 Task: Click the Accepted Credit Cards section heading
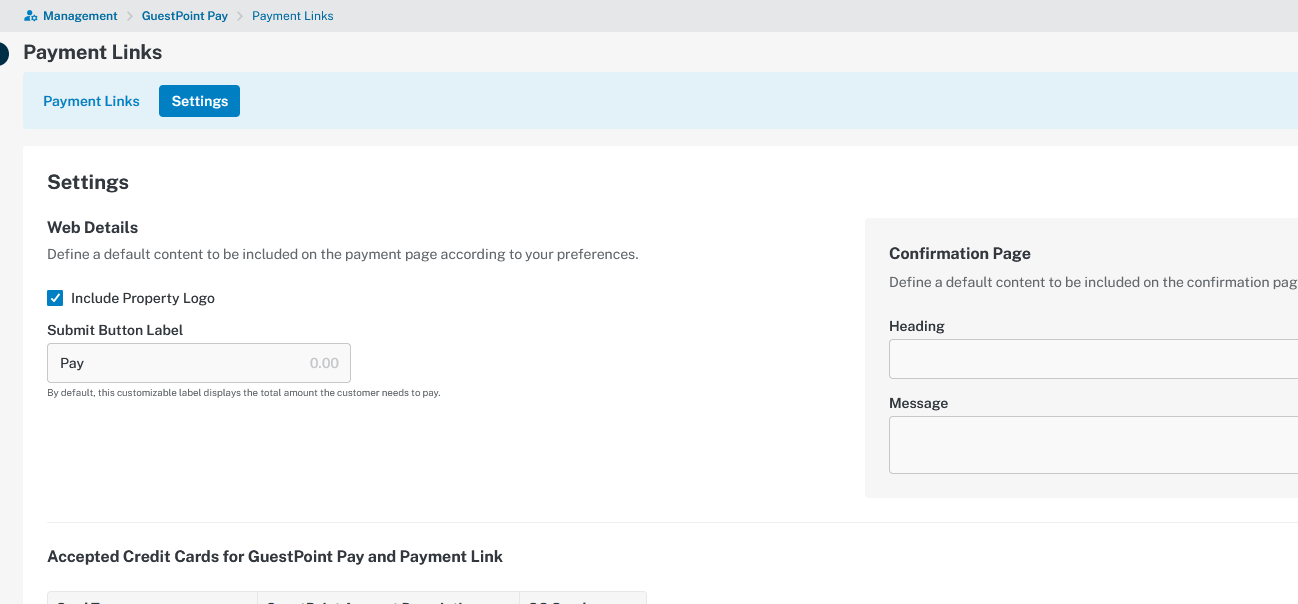[x=275, y=556]
